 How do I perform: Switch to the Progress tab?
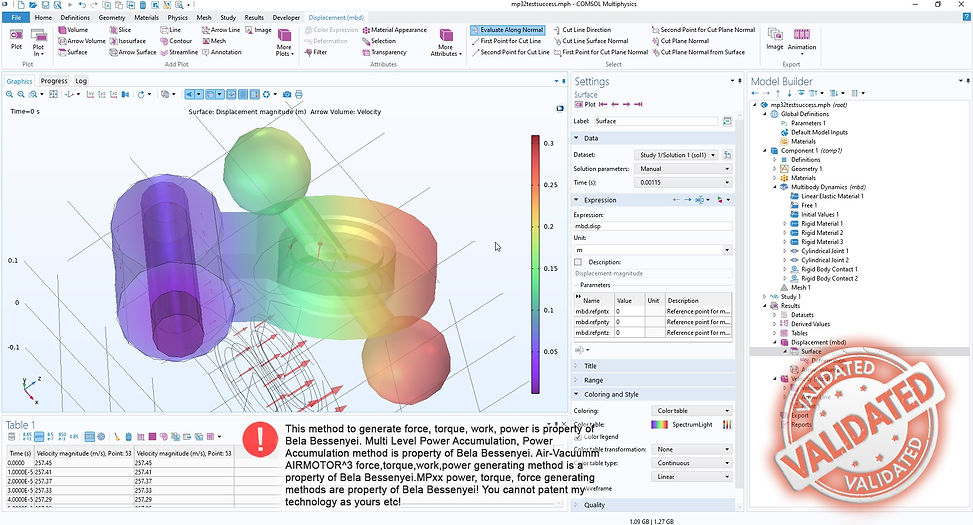(x=54, y=81)
